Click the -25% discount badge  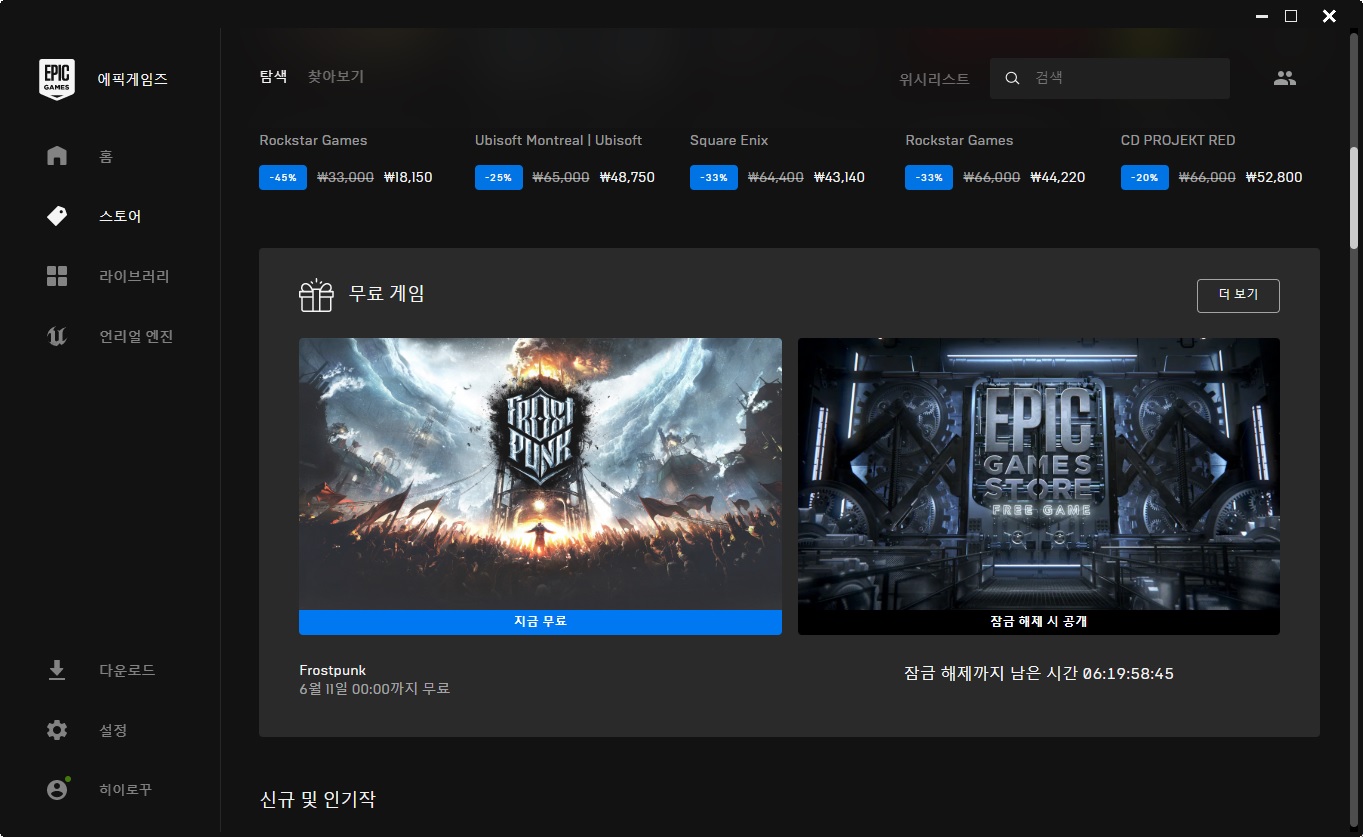click(499, 177)
